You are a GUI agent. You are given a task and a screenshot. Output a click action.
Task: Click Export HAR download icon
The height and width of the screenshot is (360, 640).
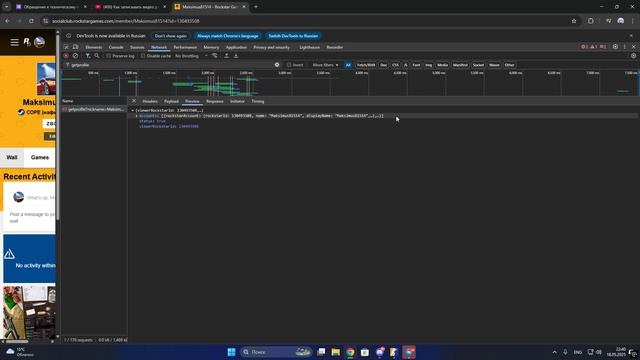tap(236, 56)
